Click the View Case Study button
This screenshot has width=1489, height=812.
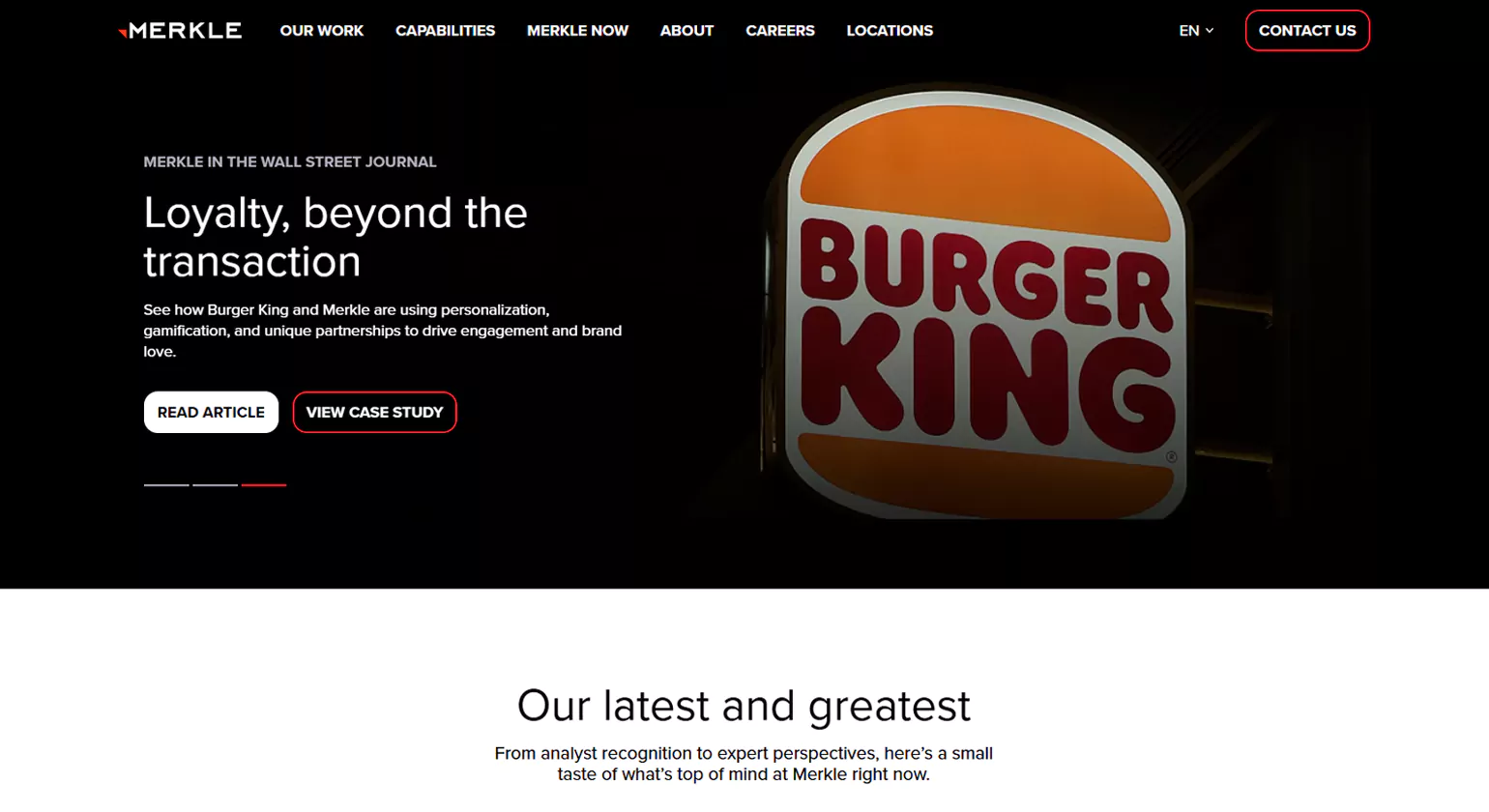(374, 412)
